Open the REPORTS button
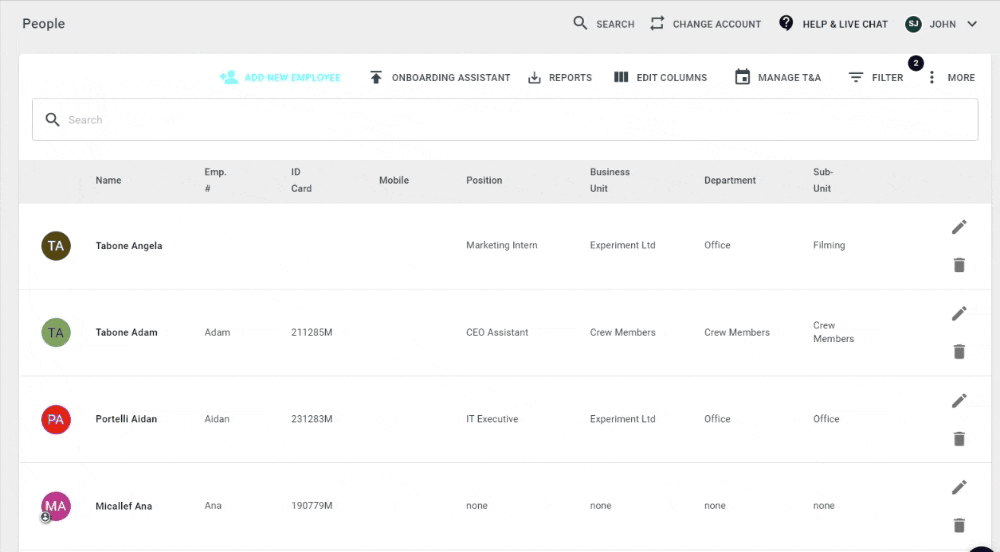The height and width of the screenshot is (552, 1000). [560, 77]
